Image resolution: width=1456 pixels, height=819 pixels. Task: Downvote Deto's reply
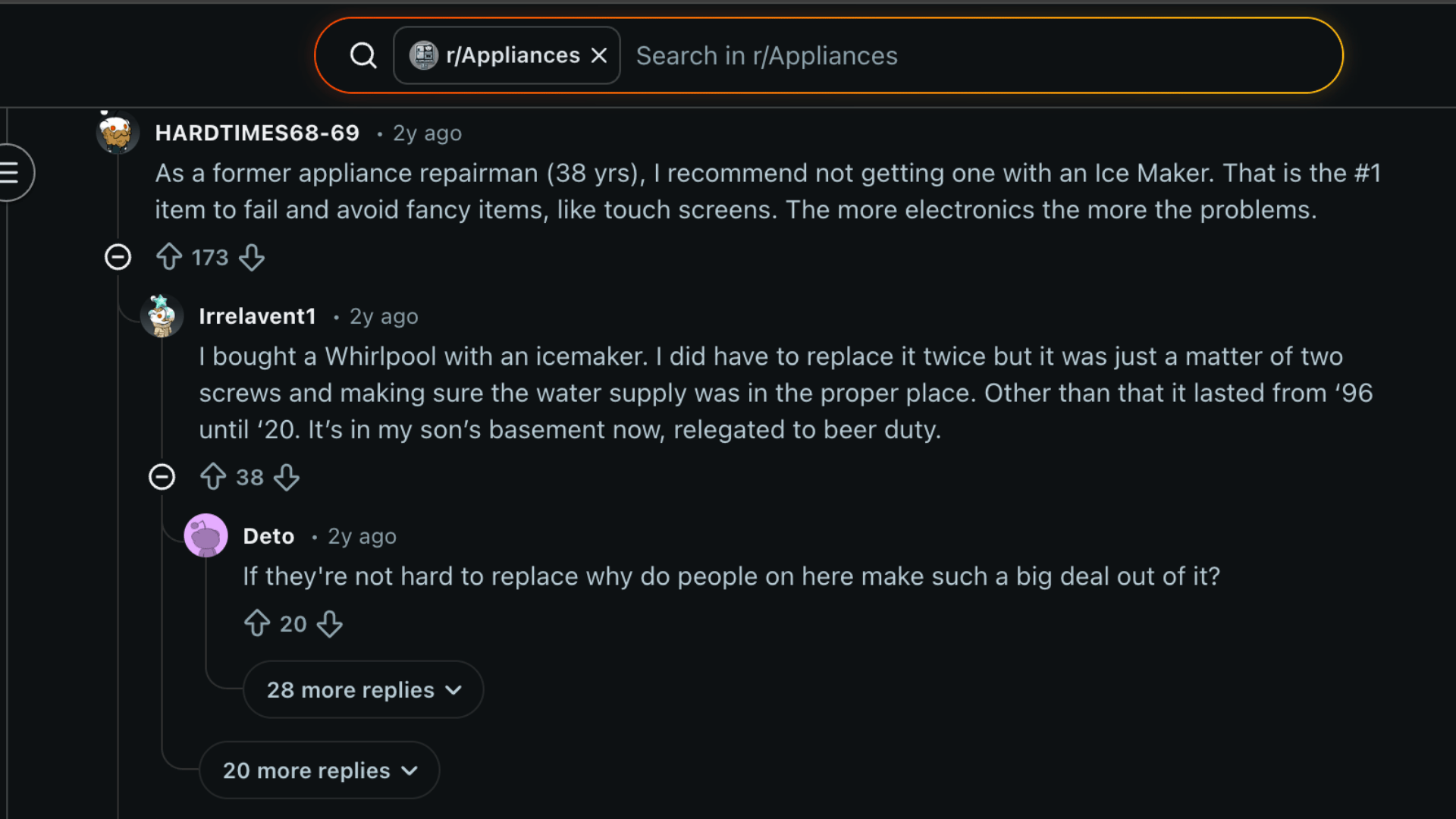coord(331,625)
